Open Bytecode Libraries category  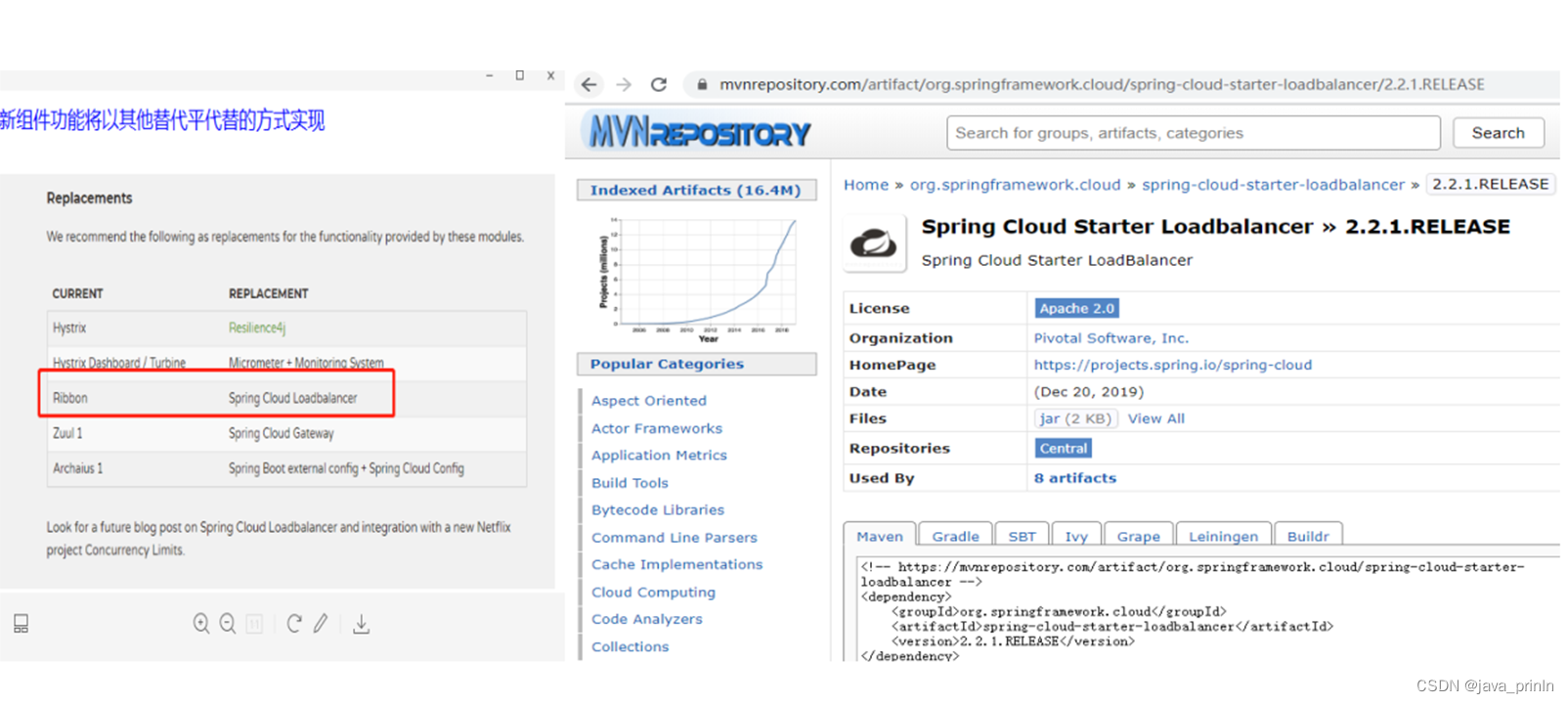coord(658,510)
